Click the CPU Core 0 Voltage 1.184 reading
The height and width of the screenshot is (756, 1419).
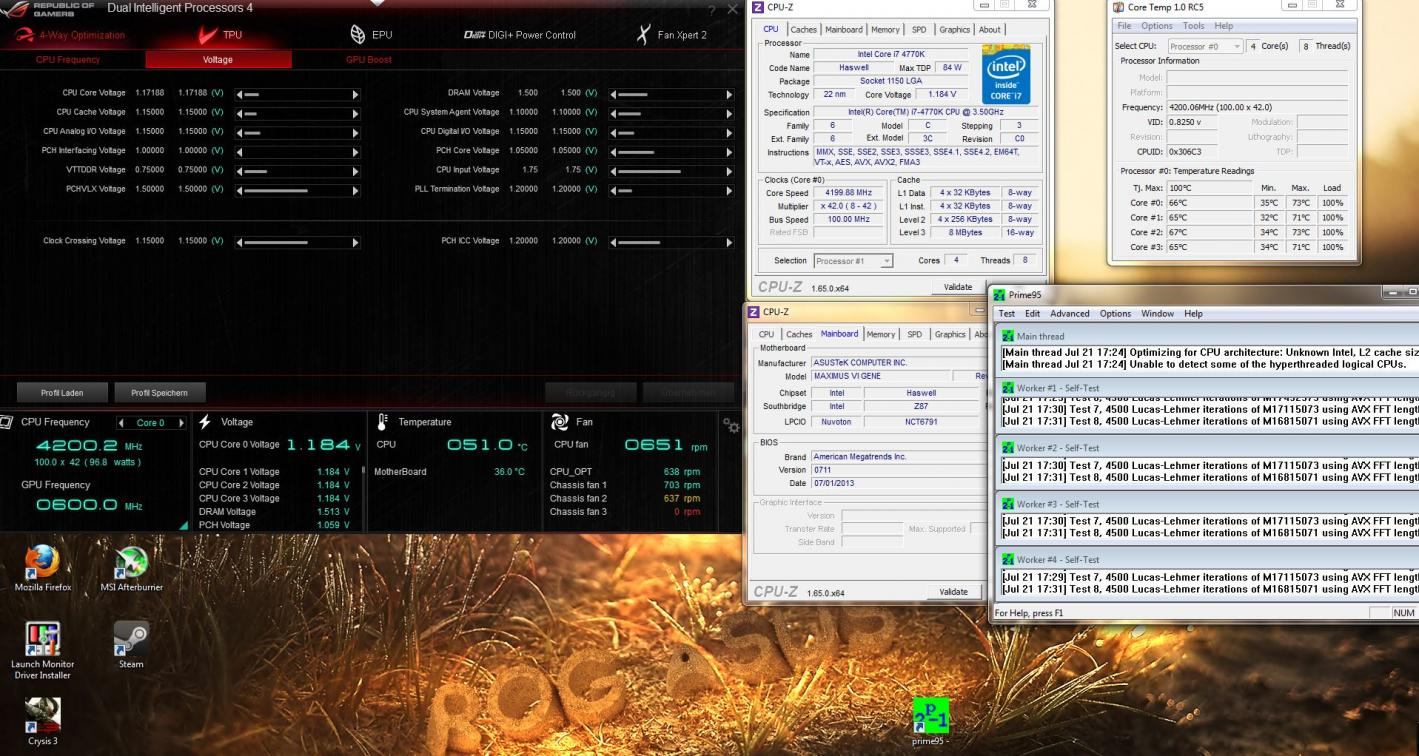[322, 444]
